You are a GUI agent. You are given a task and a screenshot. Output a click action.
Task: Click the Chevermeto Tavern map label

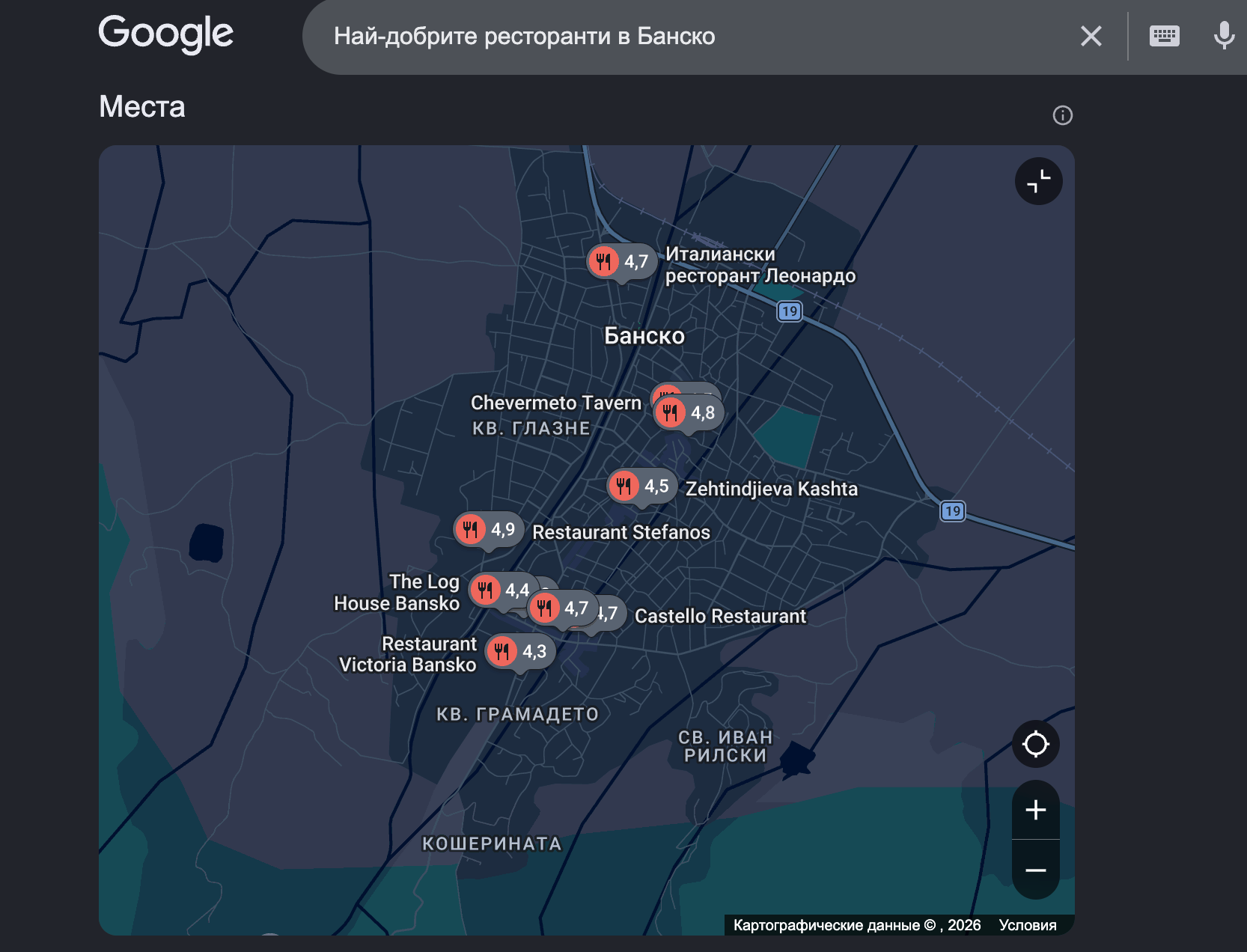(555, 403)
